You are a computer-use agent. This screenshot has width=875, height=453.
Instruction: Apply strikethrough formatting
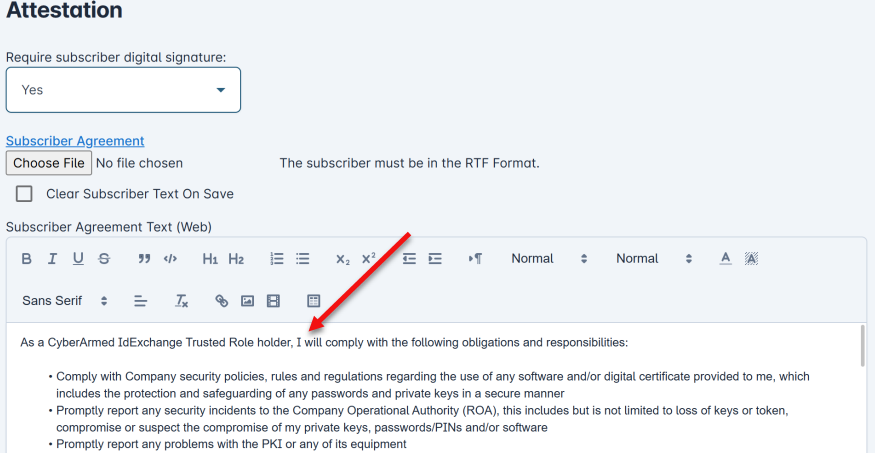(x=104, y=259)
